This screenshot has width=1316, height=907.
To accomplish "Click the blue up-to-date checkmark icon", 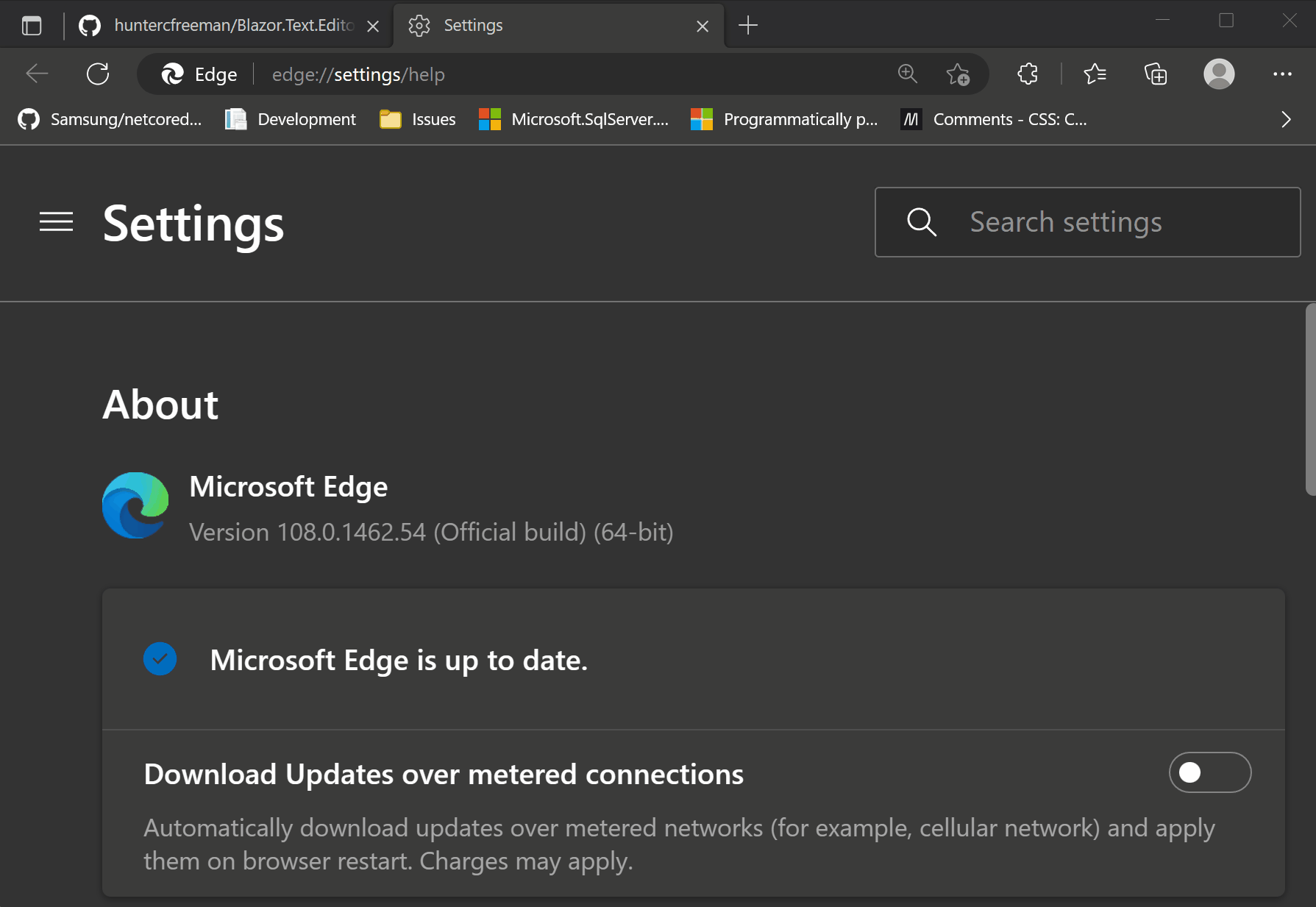I will pos(160,659).
